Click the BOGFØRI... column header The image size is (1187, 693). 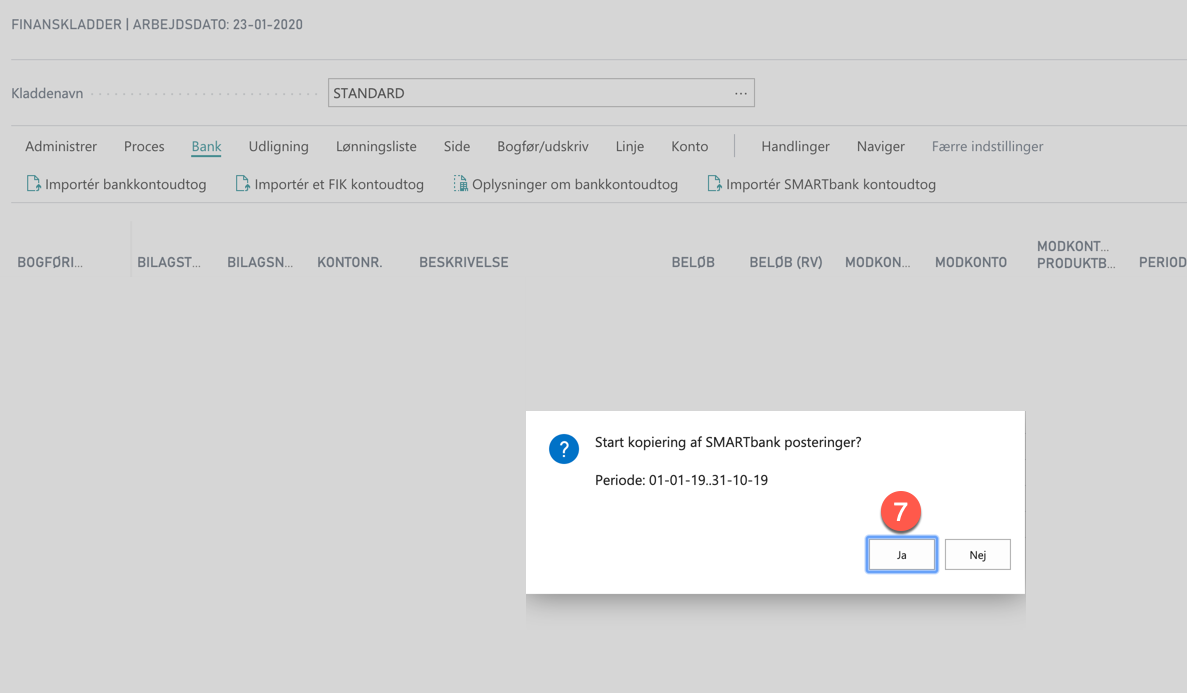pyautogui.click(x=50, y=262)
